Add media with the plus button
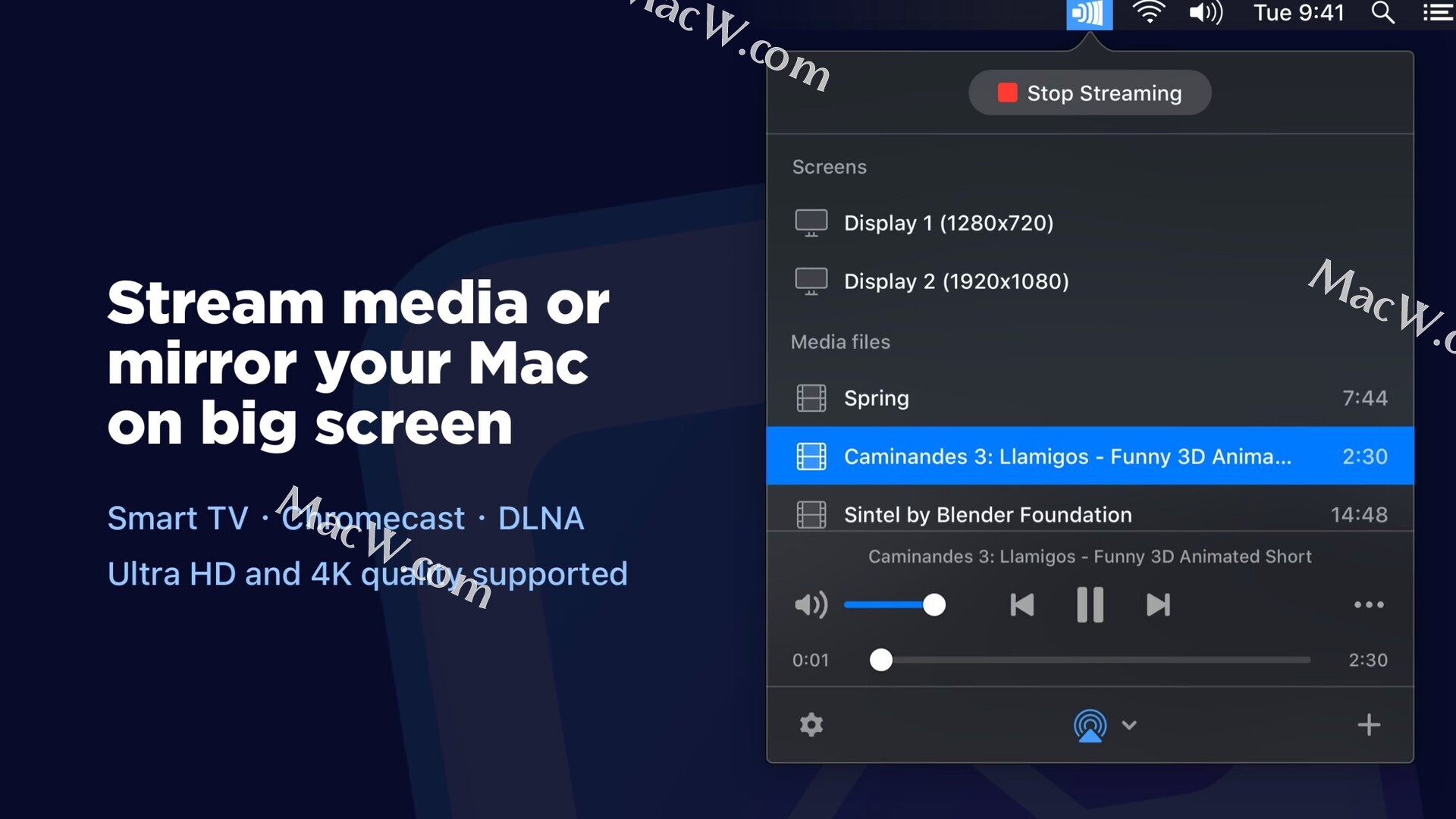This screenshot has width=1456, height=819. pos(1369,725)
